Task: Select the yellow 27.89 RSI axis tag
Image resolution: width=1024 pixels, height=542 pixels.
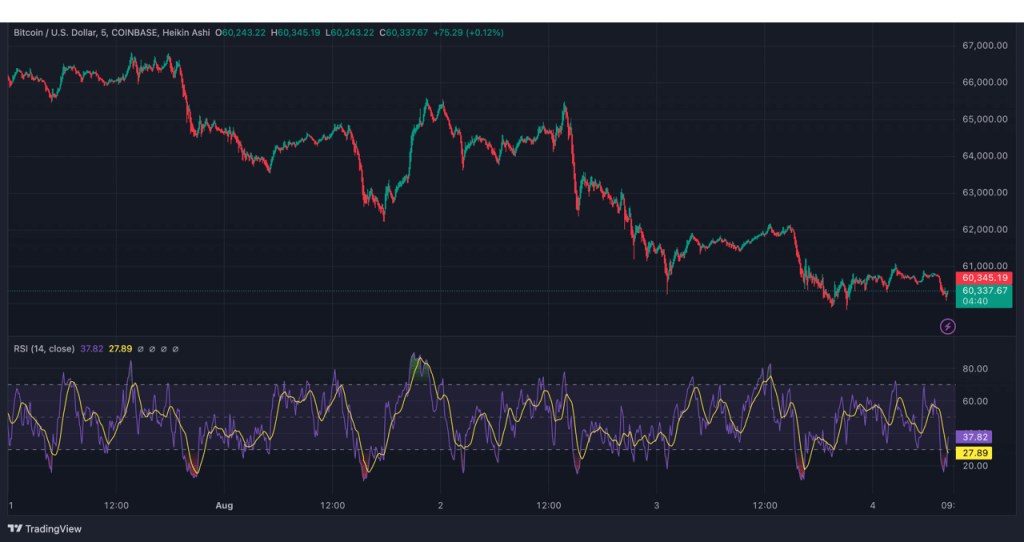Action: point(974,453)
